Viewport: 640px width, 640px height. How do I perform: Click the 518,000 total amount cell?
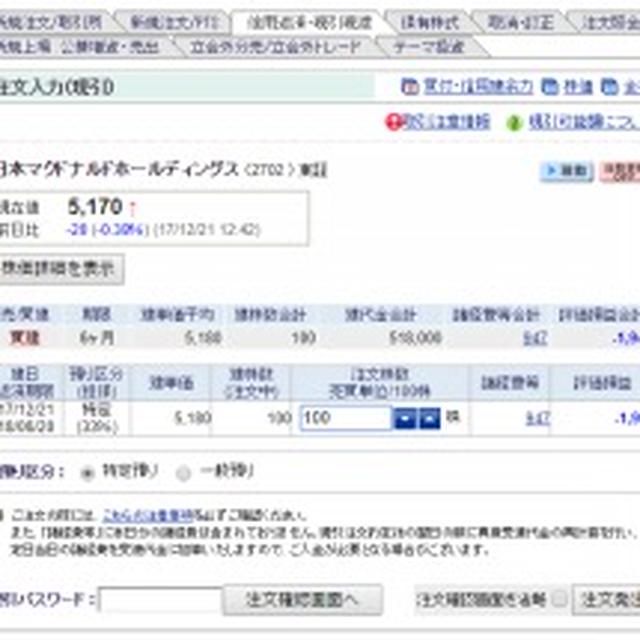click(415, 338)
